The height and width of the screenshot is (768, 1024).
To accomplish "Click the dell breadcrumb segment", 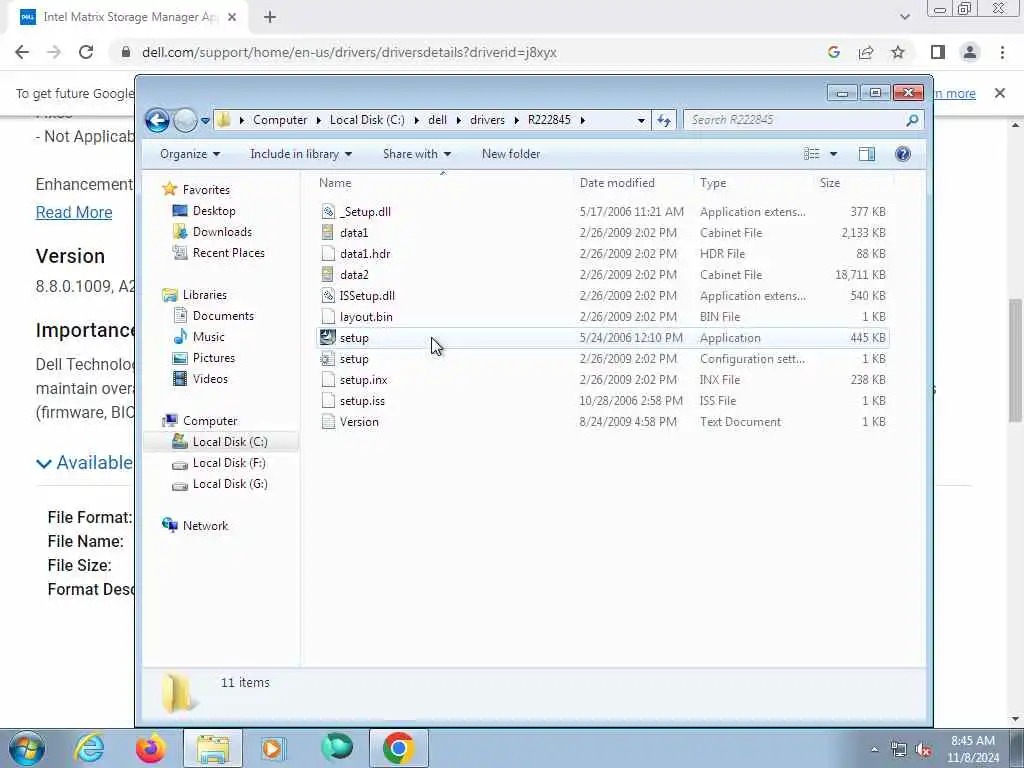I will tap(438, 120).
